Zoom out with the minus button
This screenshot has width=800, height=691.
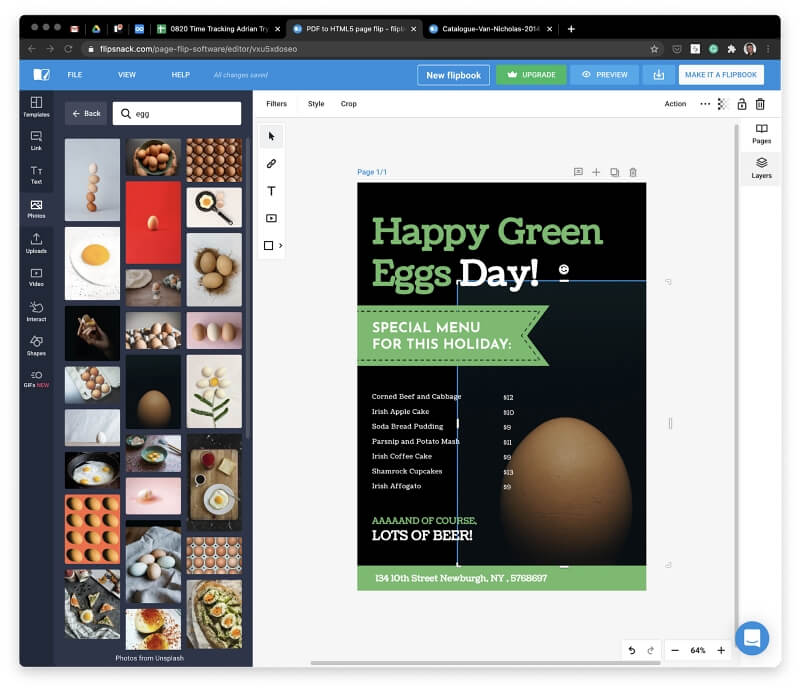[x=675, y=650]
